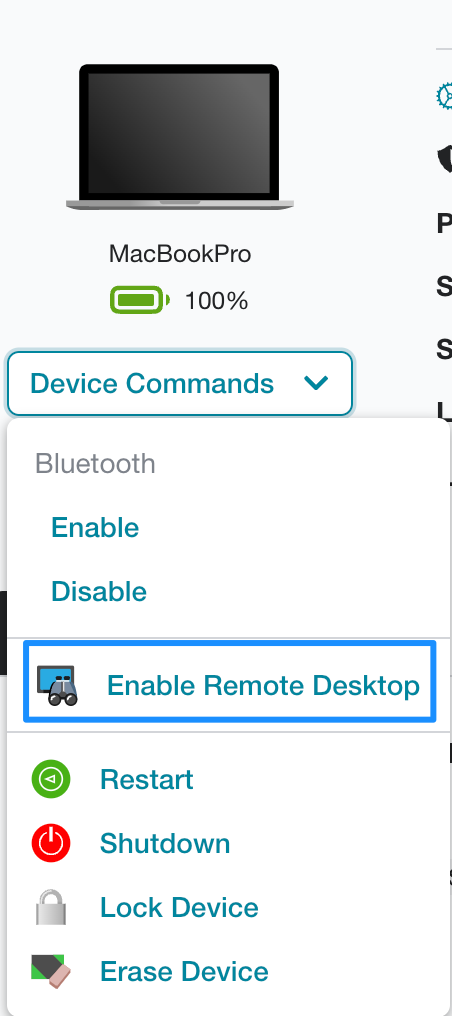This screenshot has width=452, height=1016.
Task: Click the MacBook Pro device image
Action: click(x=179, y=137)
